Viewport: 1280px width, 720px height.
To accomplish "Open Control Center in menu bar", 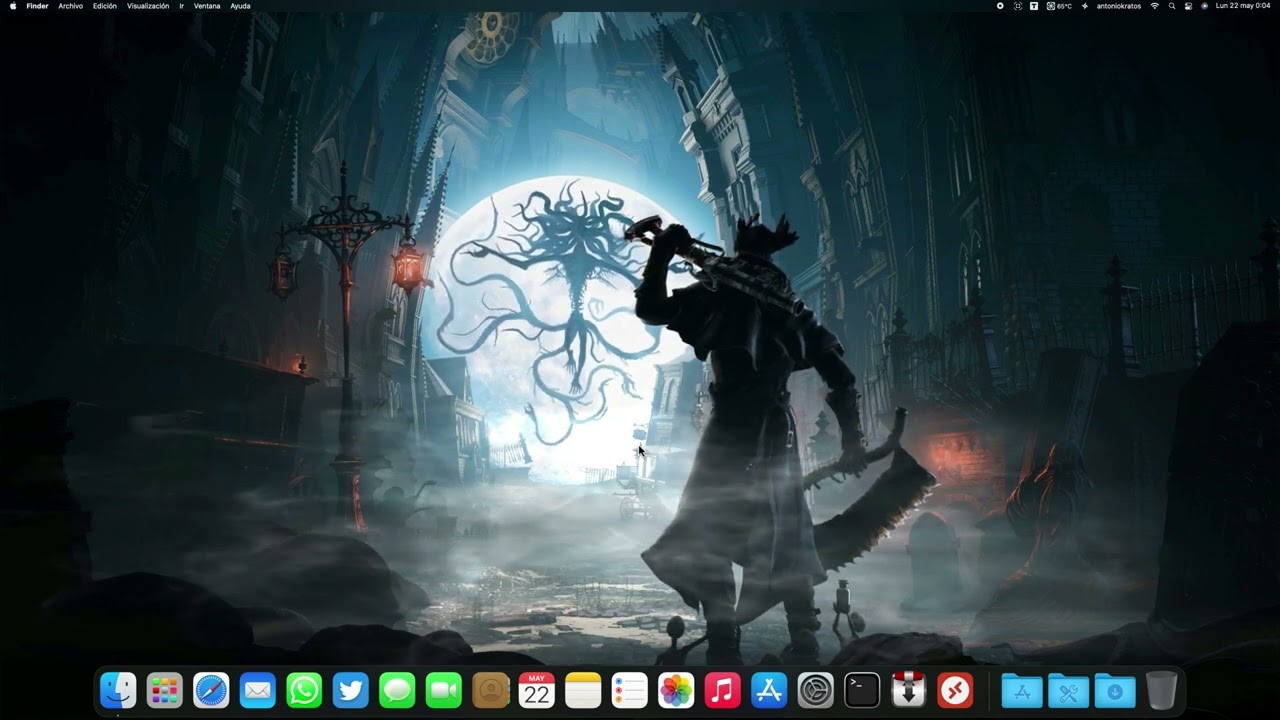I will click(1188, 6).
